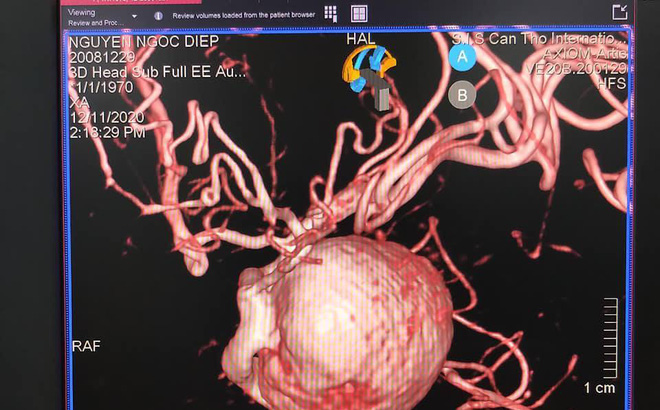Select the gray volume B button
This screenshot has width=660, height=410.
pyautogui.click(x=462, y=95)
